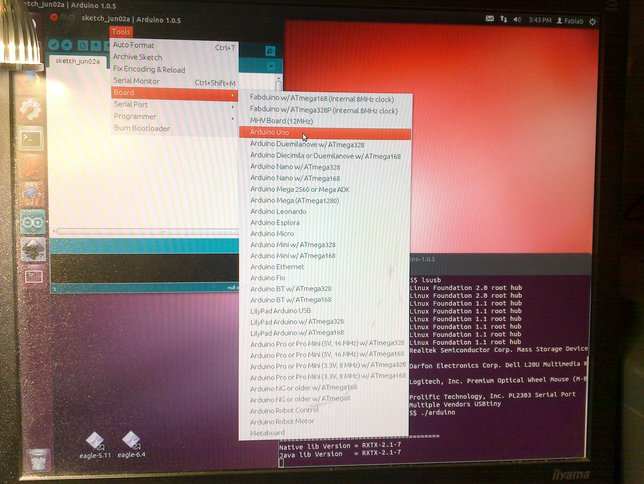Choose Arduino Ethernet board

point(324,267)
